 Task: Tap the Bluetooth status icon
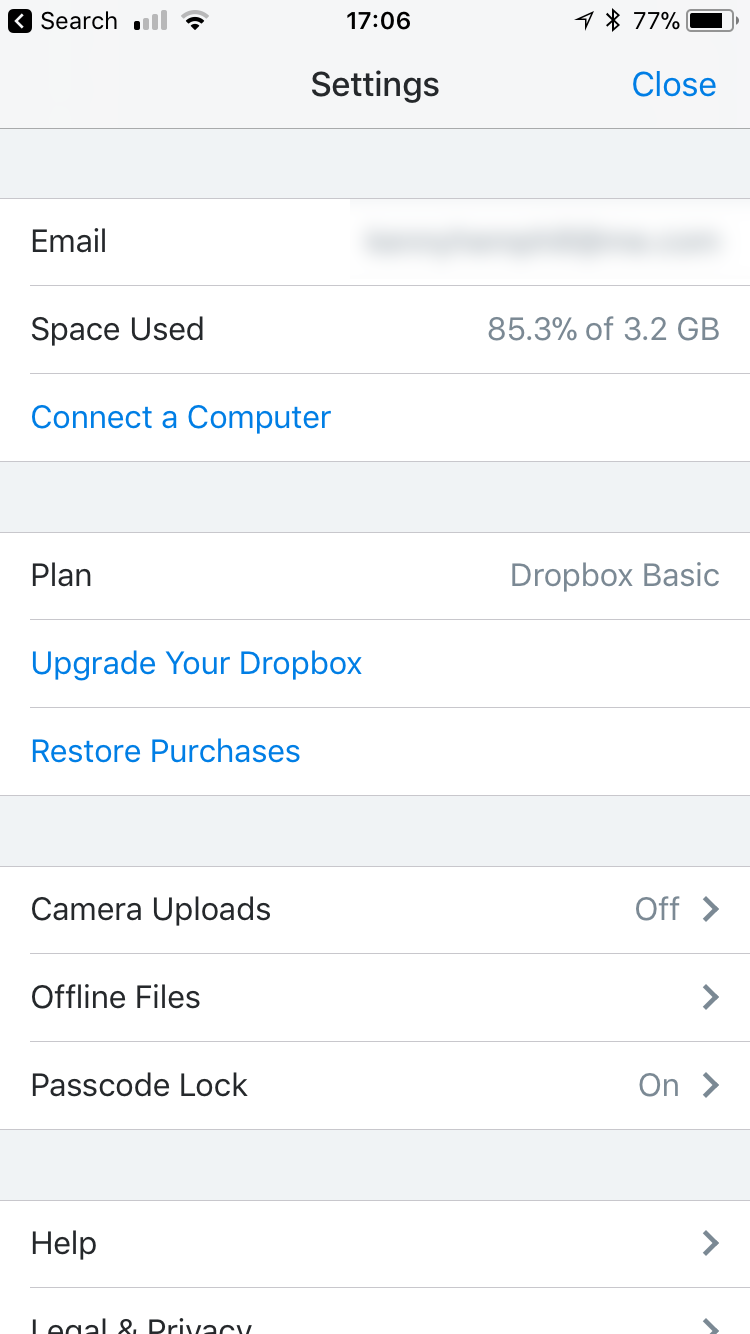click(614, 21)
